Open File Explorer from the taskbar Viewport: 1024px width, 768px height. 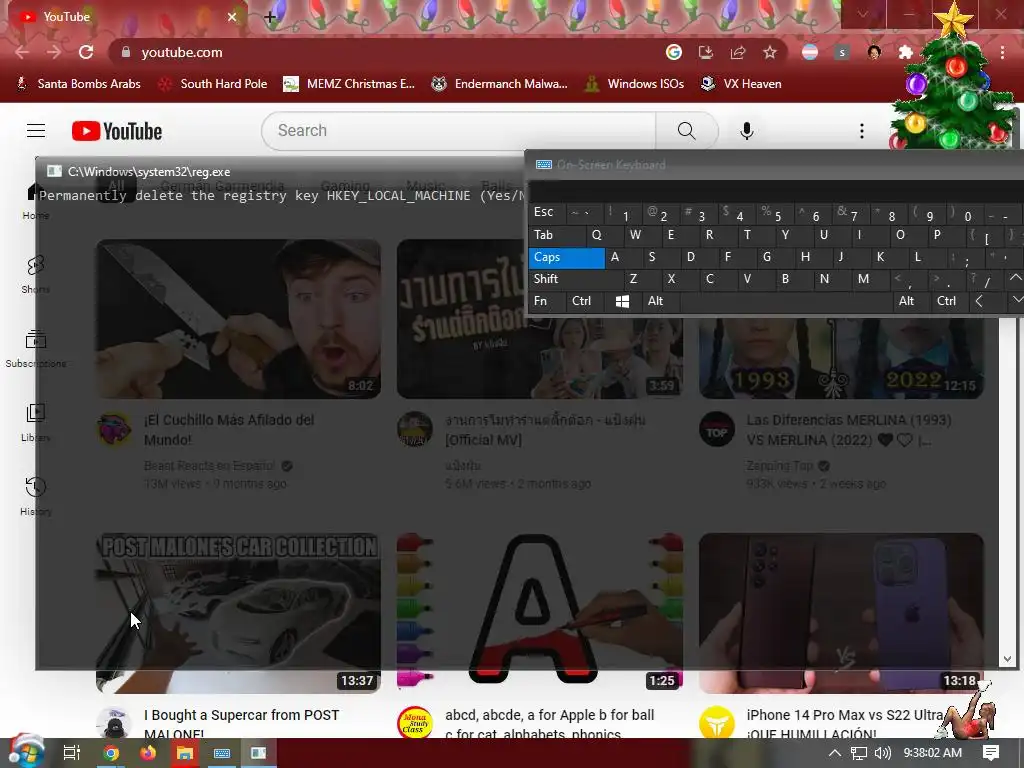[185, 753]
